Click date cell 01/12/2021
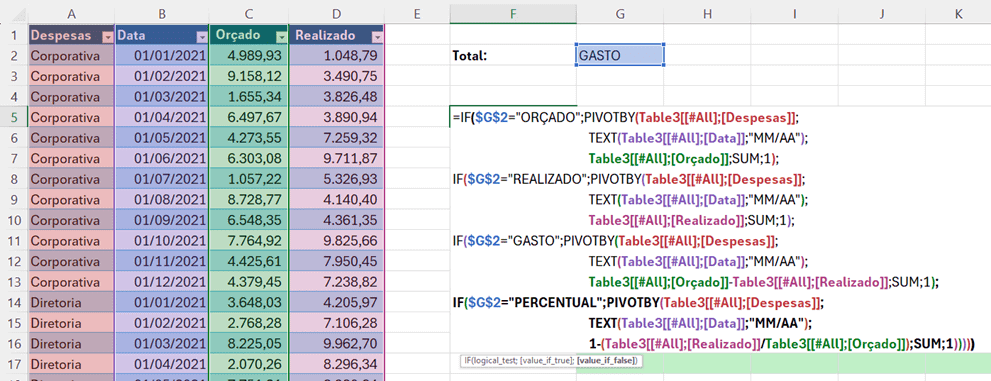Image resolution: width=991 pixels, height=381 pixels. point(162,282)
